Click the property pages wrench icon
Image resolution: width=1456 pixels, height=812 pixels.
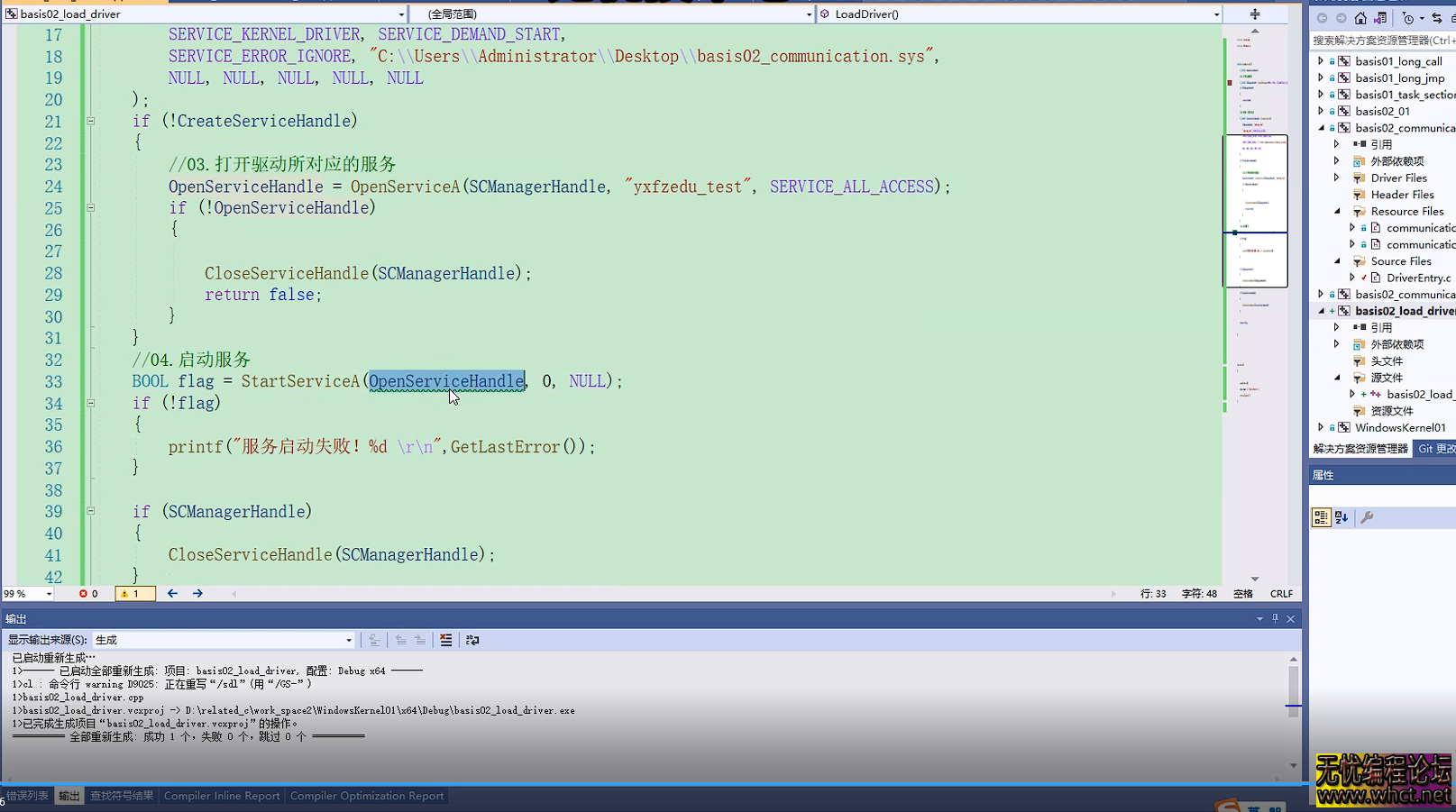tap(1367, 517)
